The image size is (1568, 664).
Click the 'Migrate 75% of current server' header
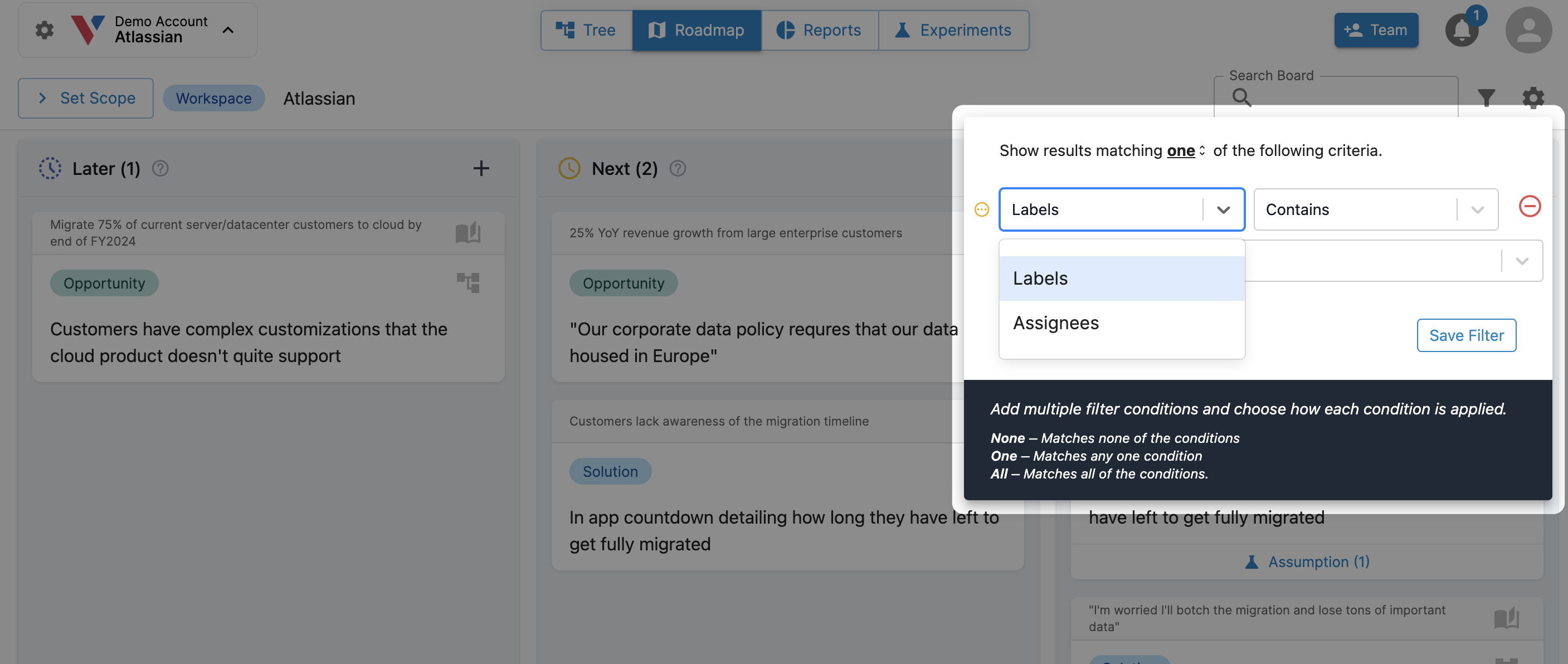click(x=236, y=232)
